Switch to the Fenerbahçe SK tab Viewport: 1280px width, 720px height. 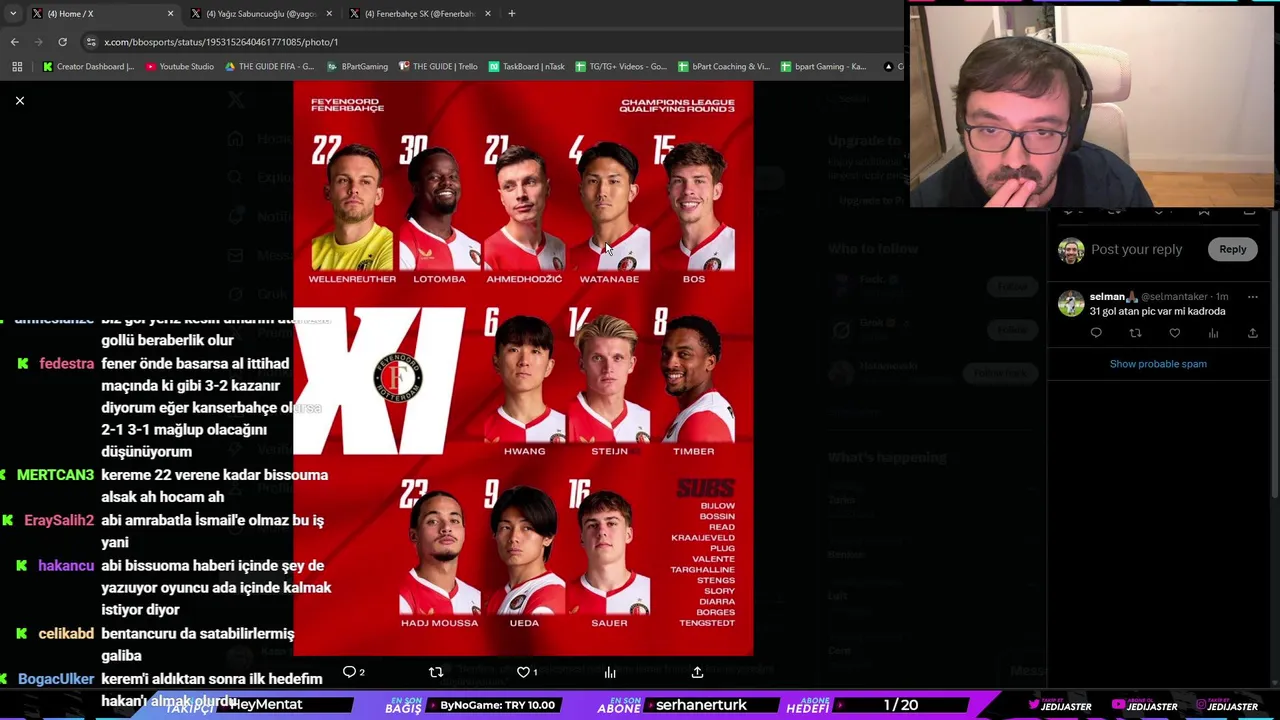(x=420, y=14)
